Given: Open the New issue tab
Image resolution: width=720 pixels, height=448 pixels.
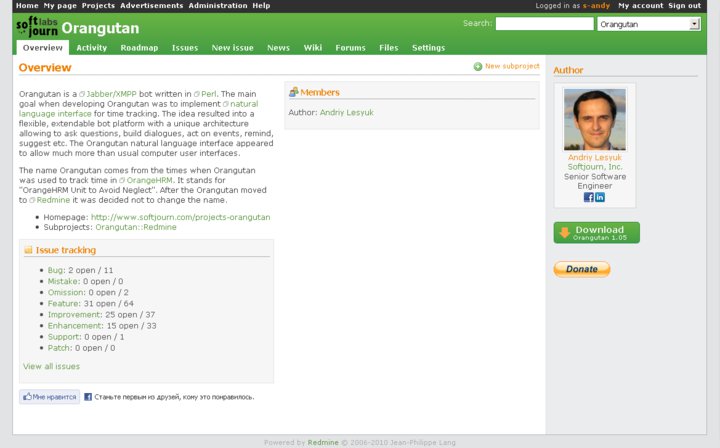Looking at the screenshot, I should tap(232, 48).
